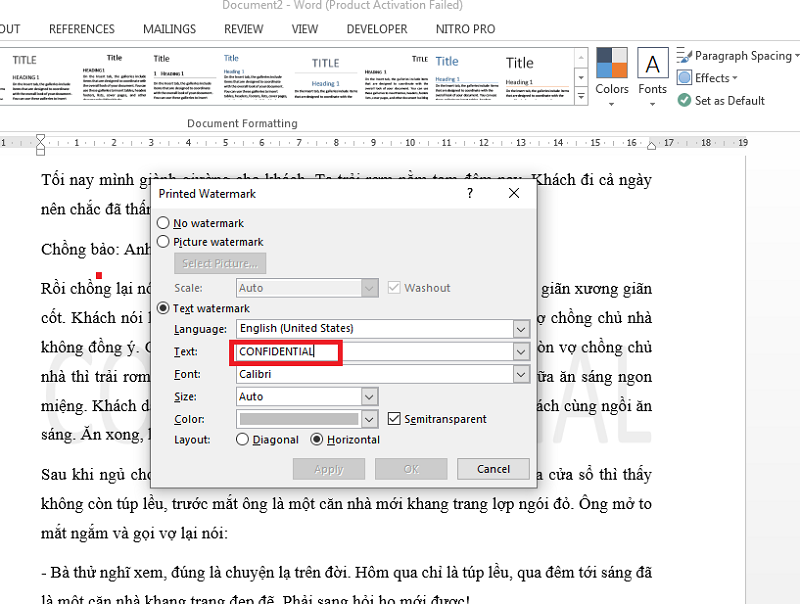
Task: Select the centered uppercase TITLE style thumbnail
Action: point(326,77)
